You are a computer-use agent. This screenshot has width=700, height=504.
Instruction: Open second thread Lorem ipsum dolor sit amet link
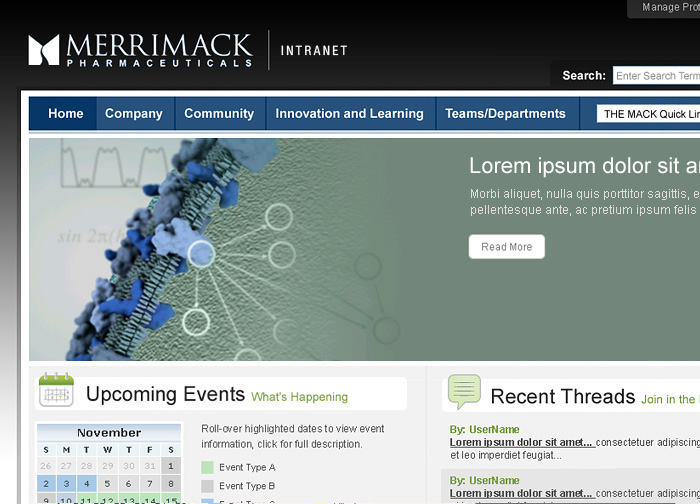point(521,493)
